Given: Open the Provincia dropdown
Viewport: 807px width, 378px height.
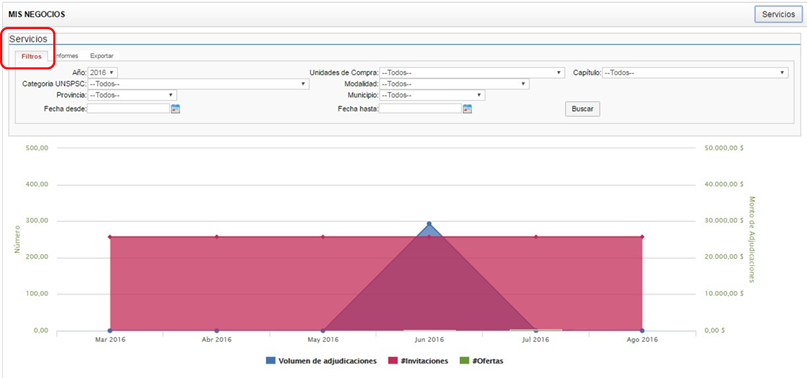Looking at the screenshot, I should pyautogui.click(x=132, y=95).
